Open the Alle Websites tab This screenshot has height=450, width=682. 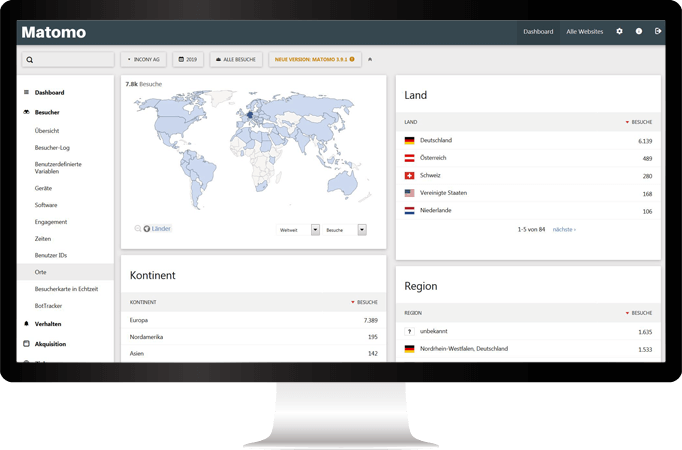(x=584, y=31)
